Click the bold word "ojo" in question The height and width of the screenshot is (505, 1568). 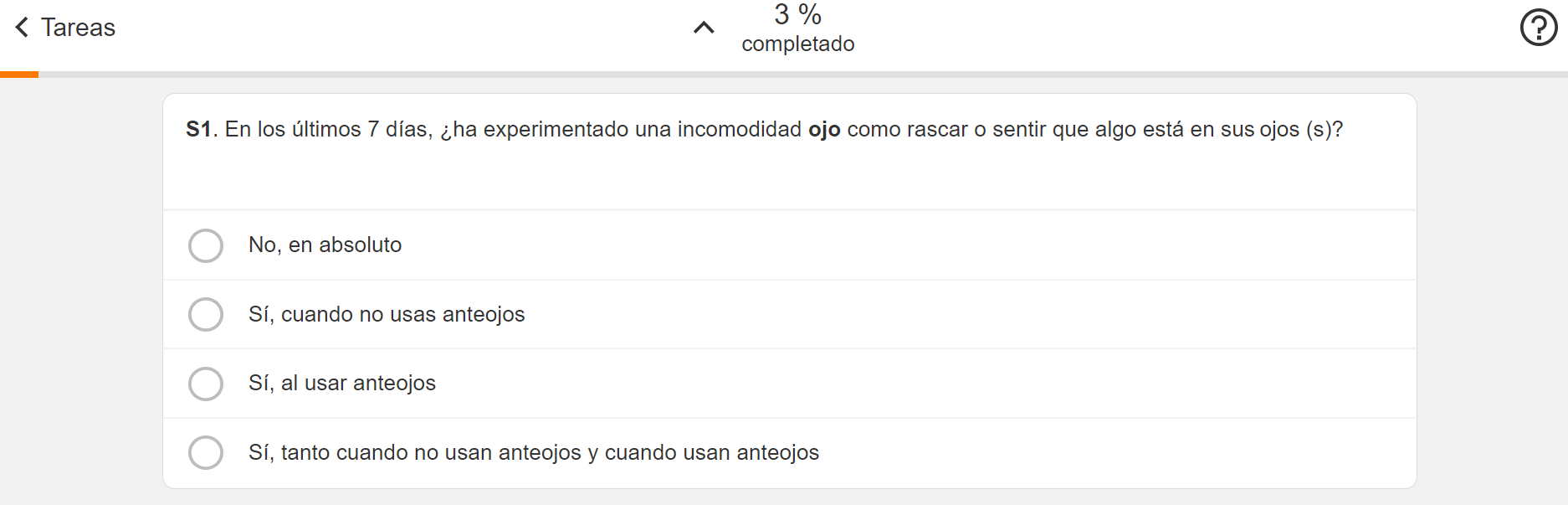pos(824,129)
